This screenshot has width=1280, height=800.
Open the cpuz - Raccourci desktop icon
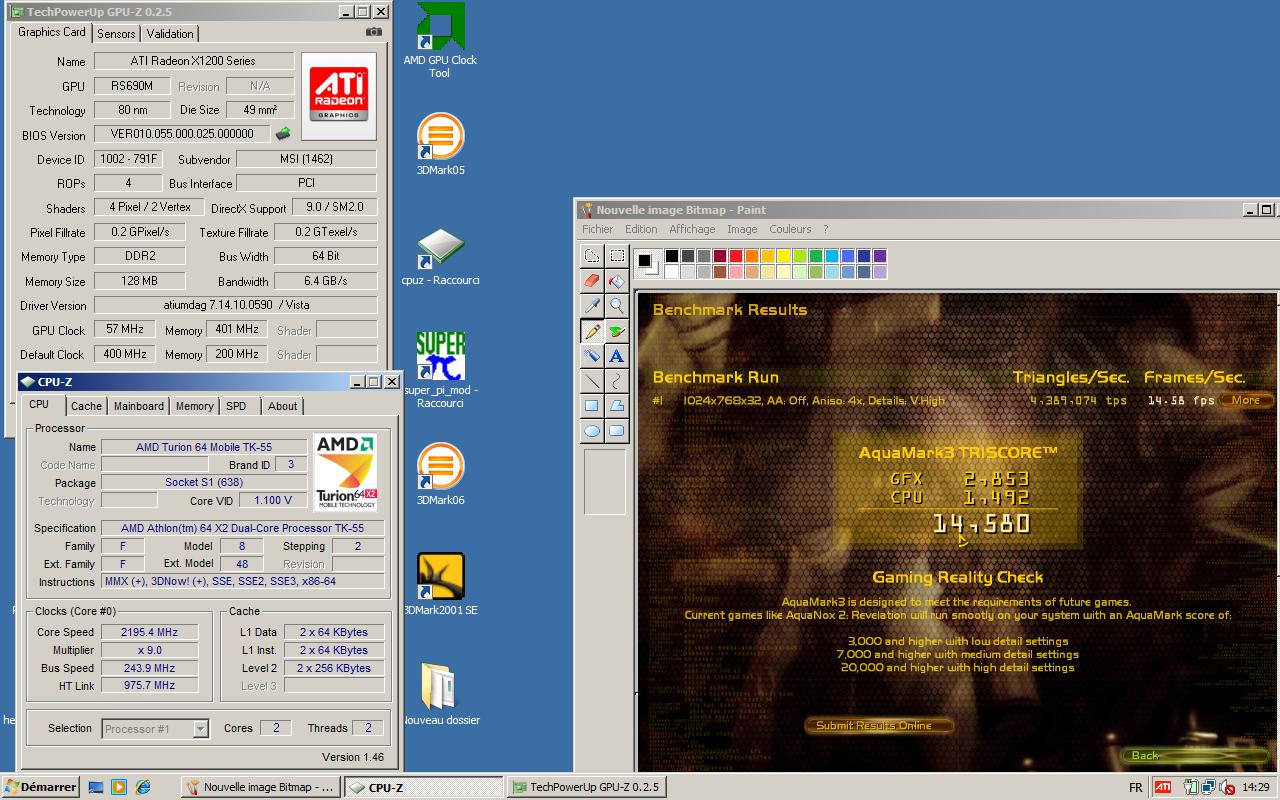(x=440, y=258)
